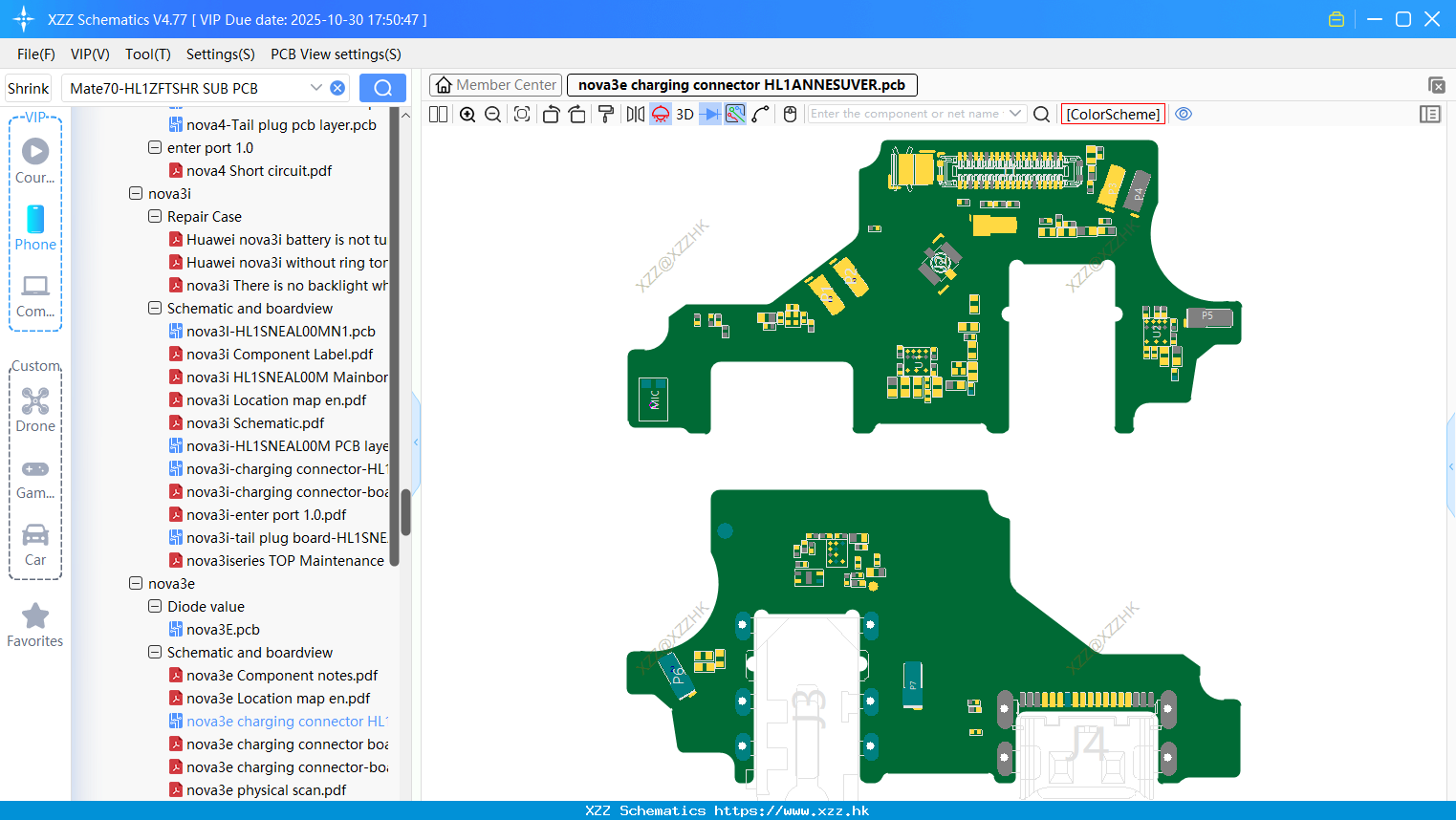Select the J4 connector on the board
1456x820 pixels.
coord(1087,744)
